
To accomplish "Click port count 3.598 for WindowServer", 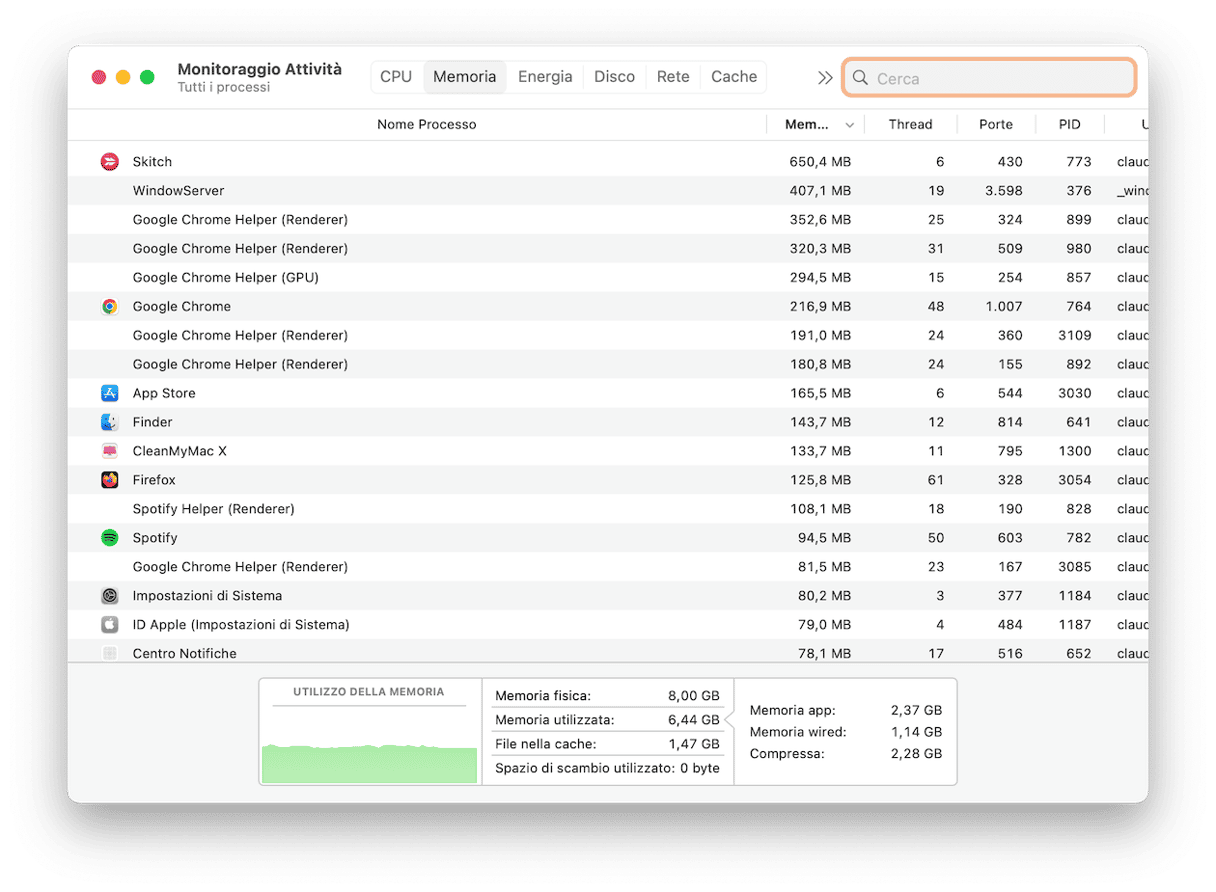I will 1003,191.
